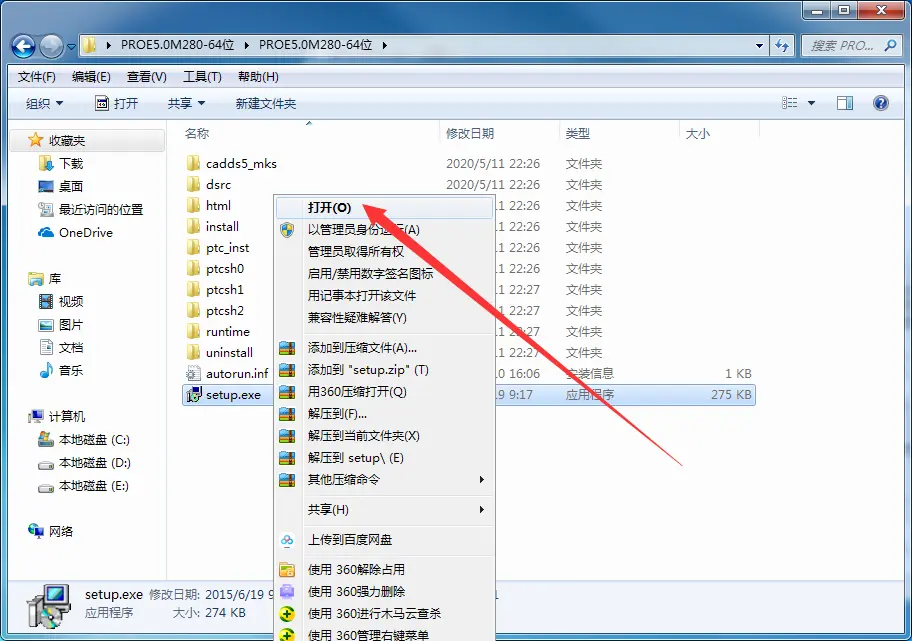Click the Back navigation arrow button

[23, 46]
